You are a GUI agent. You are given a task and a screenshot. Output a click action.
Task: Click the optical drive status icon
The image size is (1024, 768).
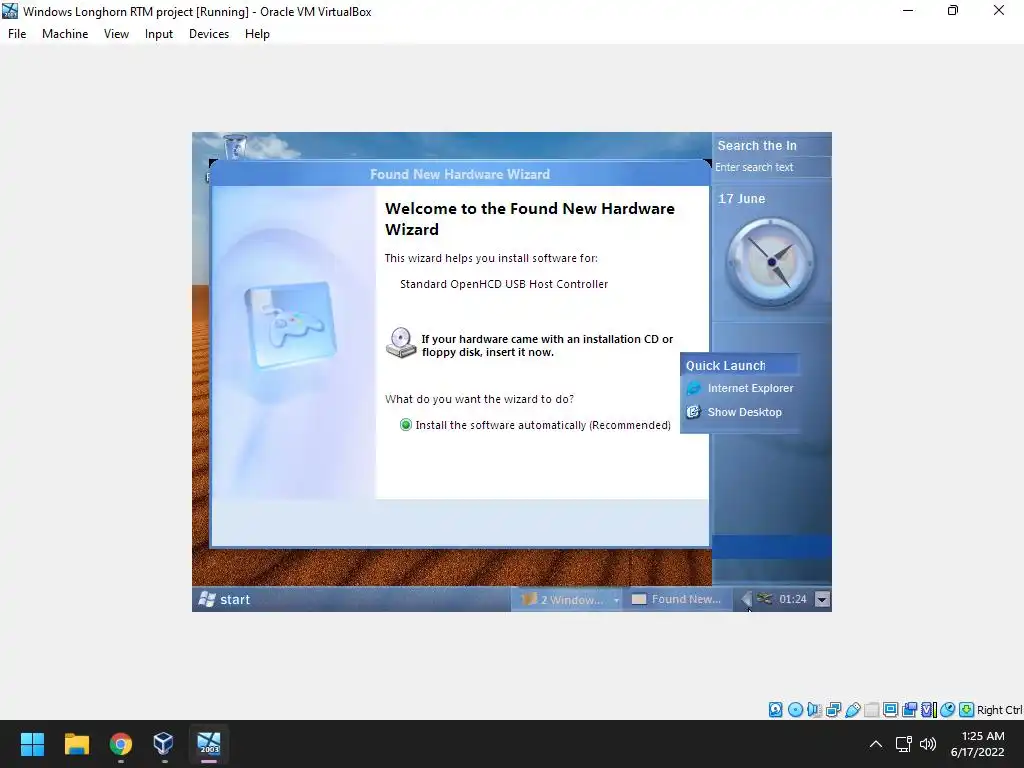pyautogui.click(x=795, y=710)
